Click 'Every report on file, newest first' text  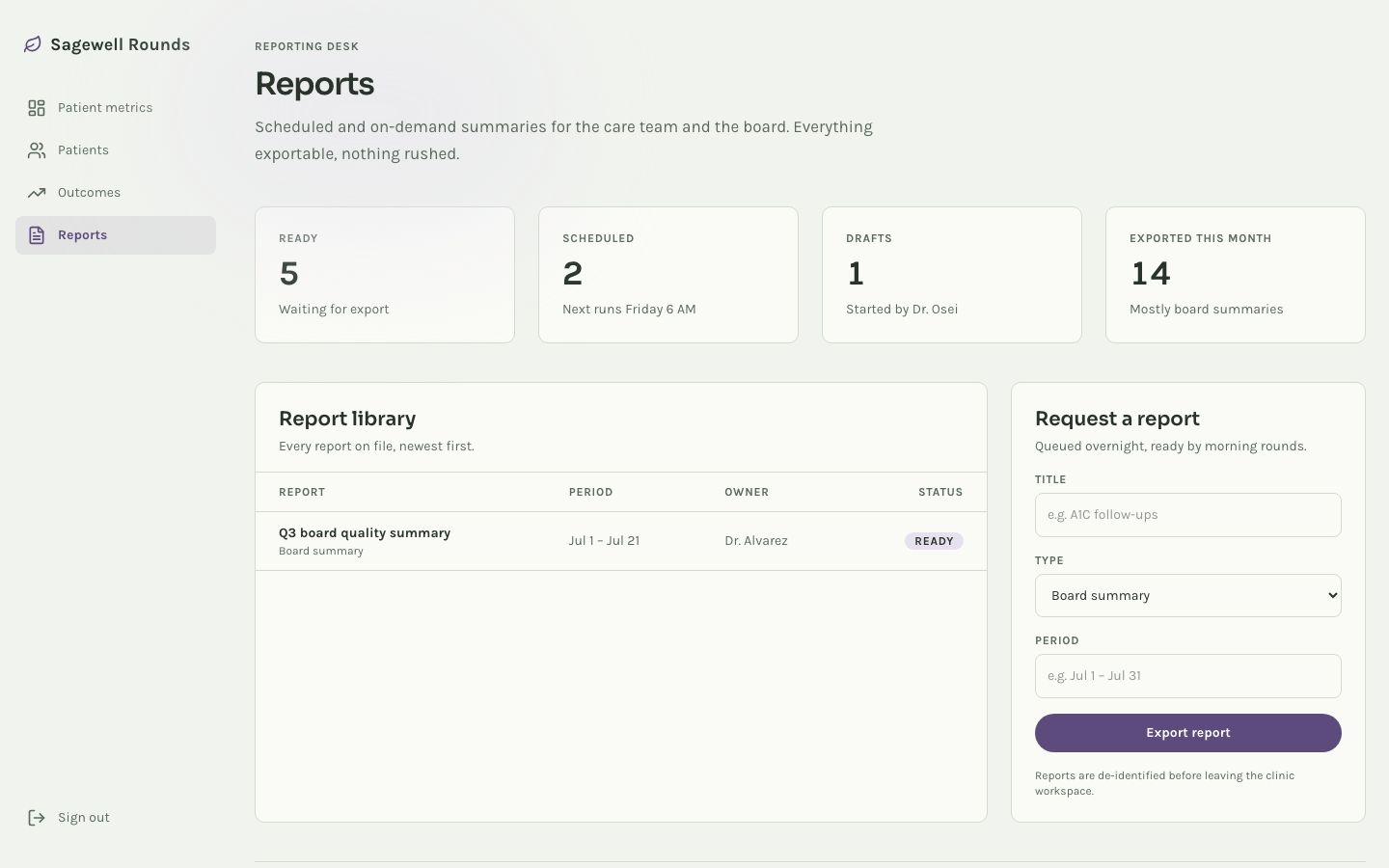pyautogui.click(x=376, y=447)
